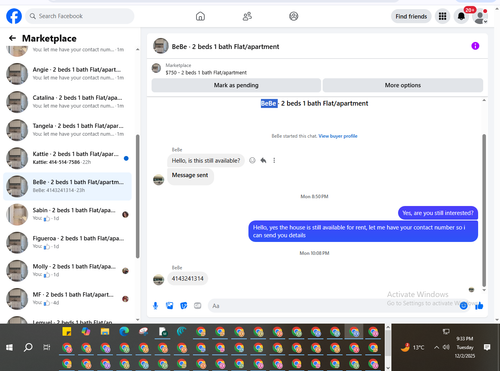Open Sabin's conversation
The width and height of the screenshot is (500, 371).
[67, 214]
